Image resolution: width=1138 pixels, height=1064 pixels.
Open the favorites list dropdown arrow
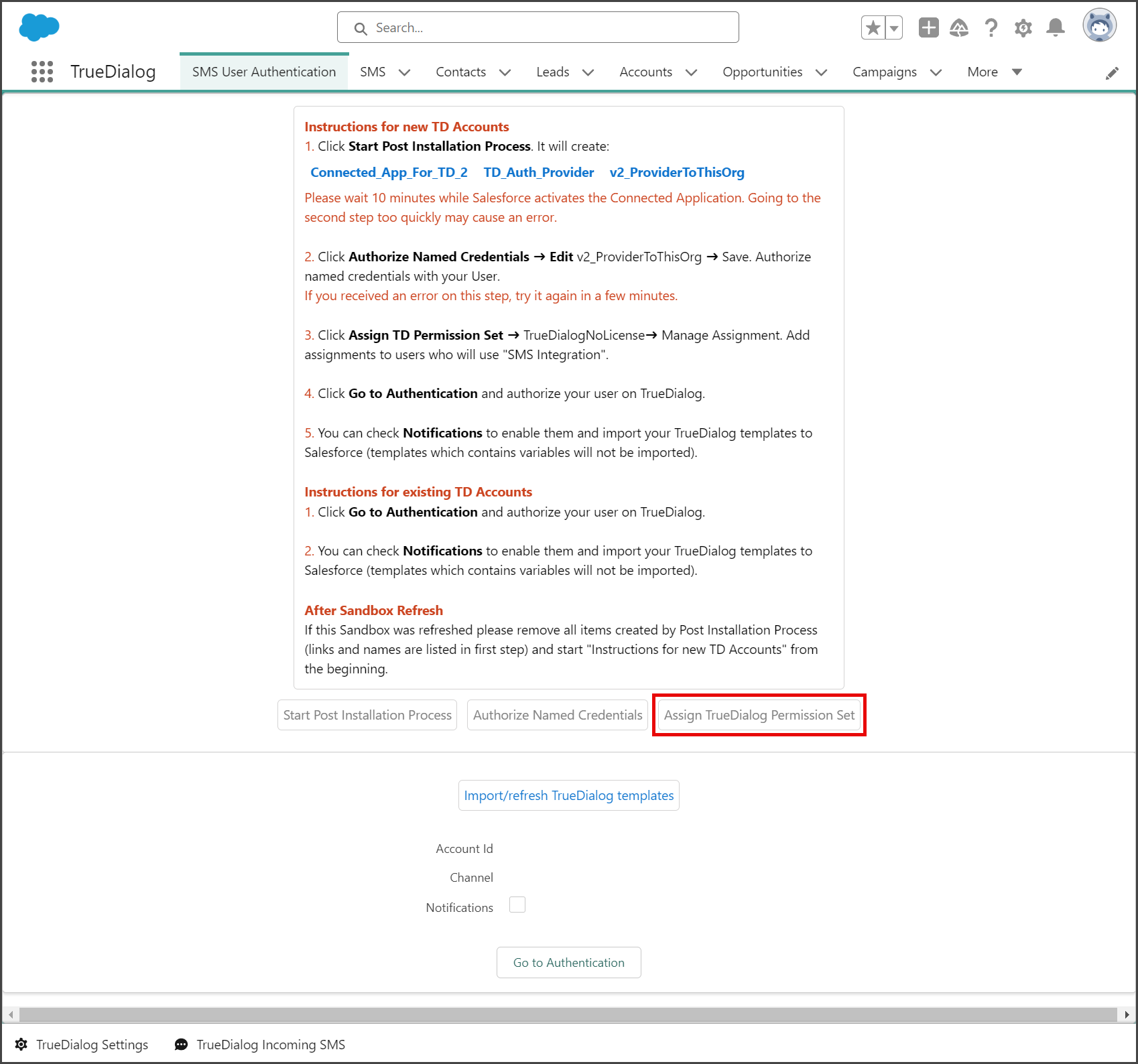894,27
